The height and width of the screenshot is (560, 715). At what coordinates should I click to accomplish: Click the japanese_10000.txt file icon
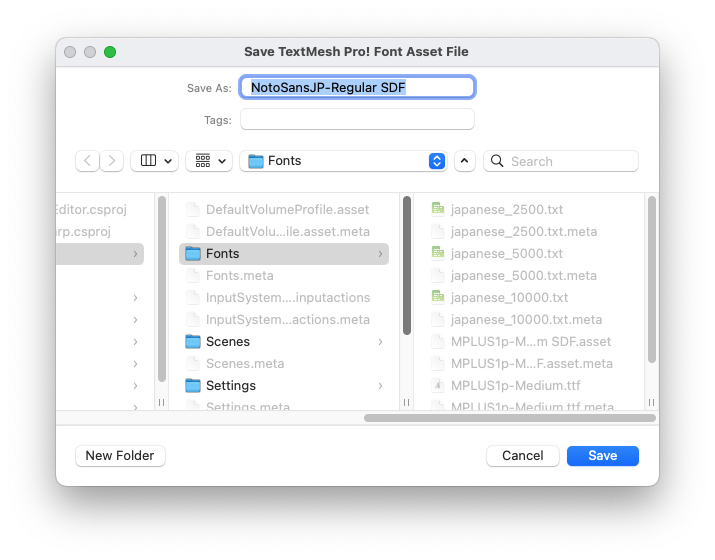[438, 298]
